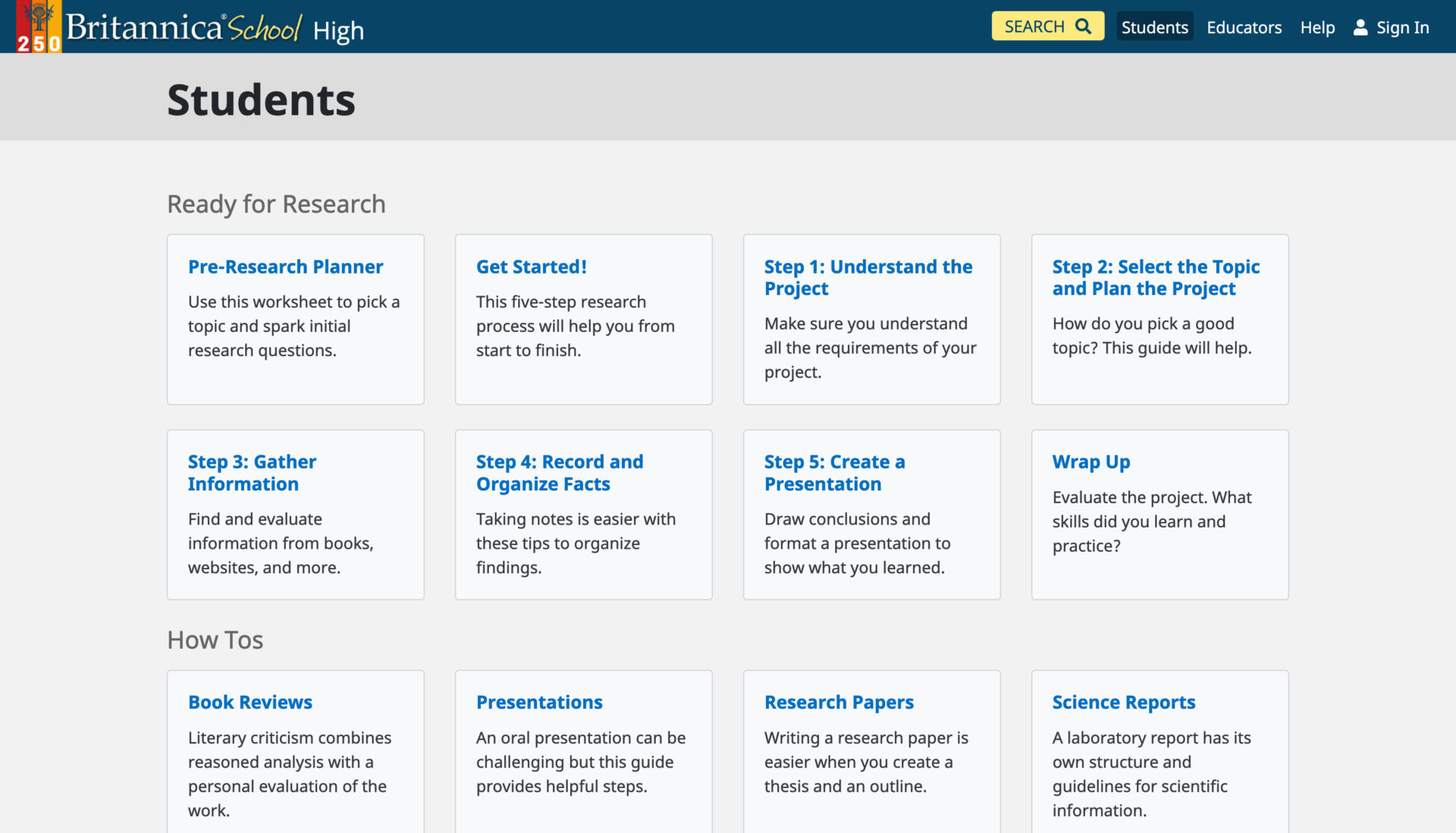Select the magnifying glass search icon
This screenshot has height=833, width=1456.
1081,25
